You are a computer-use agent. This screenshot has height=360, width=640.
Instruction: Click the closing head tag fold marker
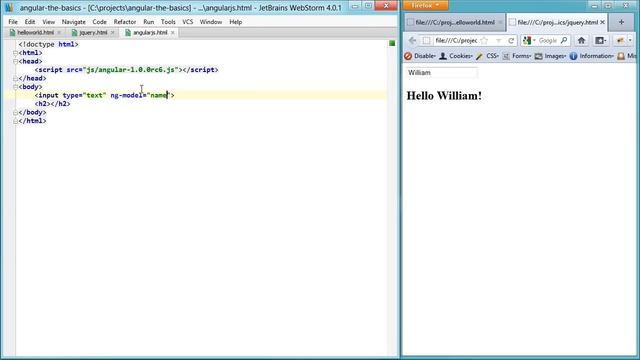click(16, 78)
